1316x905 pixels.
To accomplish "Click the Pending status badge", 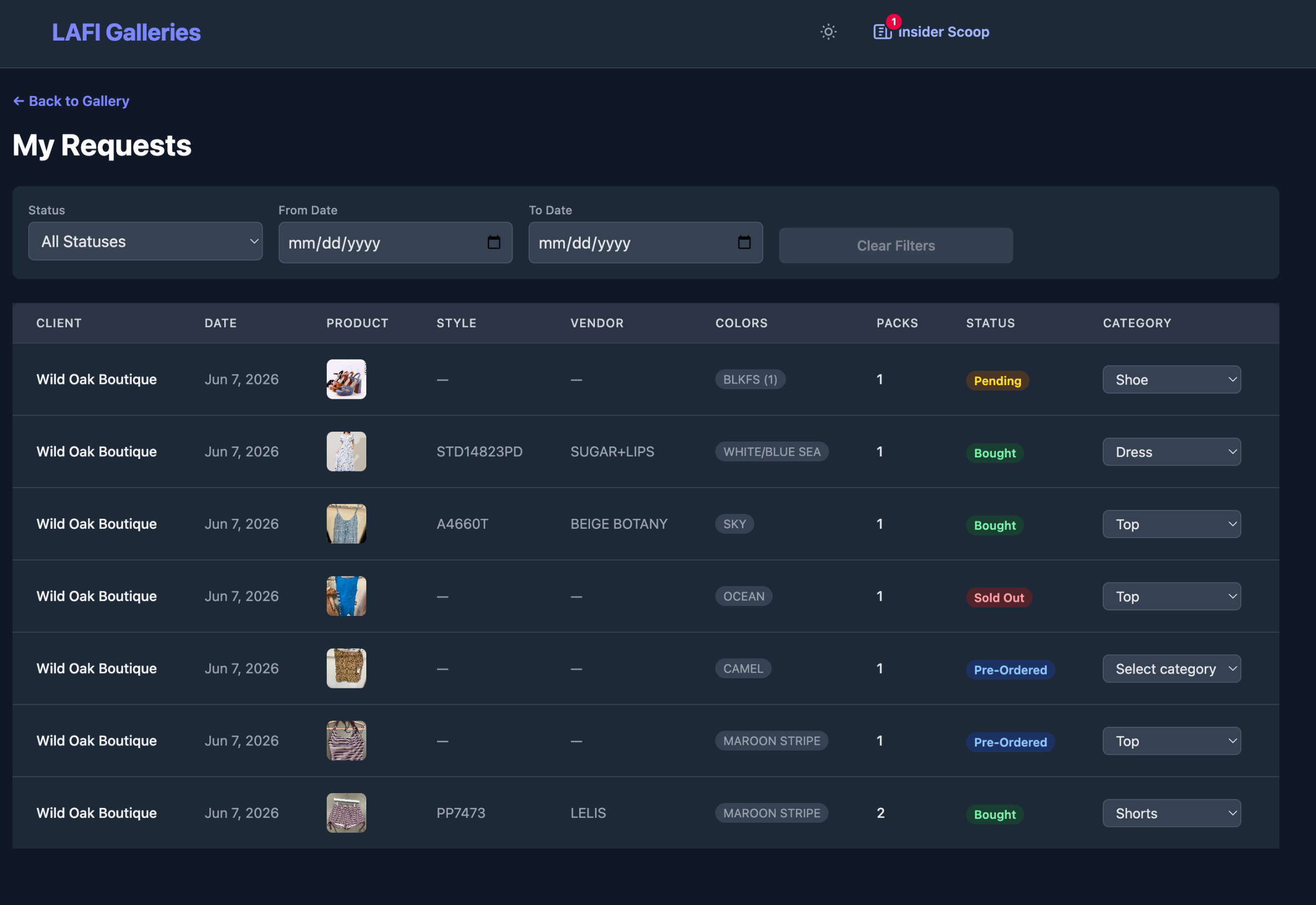I will pos(997,381).
